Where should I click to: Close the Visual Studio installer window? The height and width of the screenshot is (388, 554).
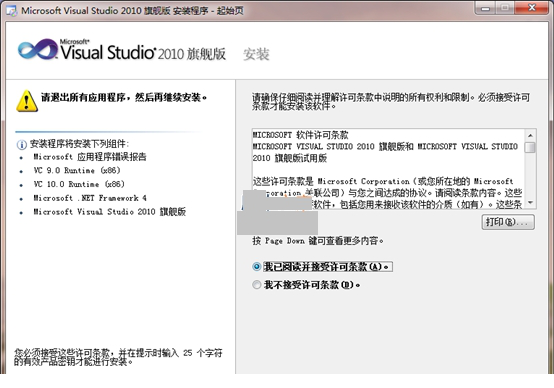point(532,8)
